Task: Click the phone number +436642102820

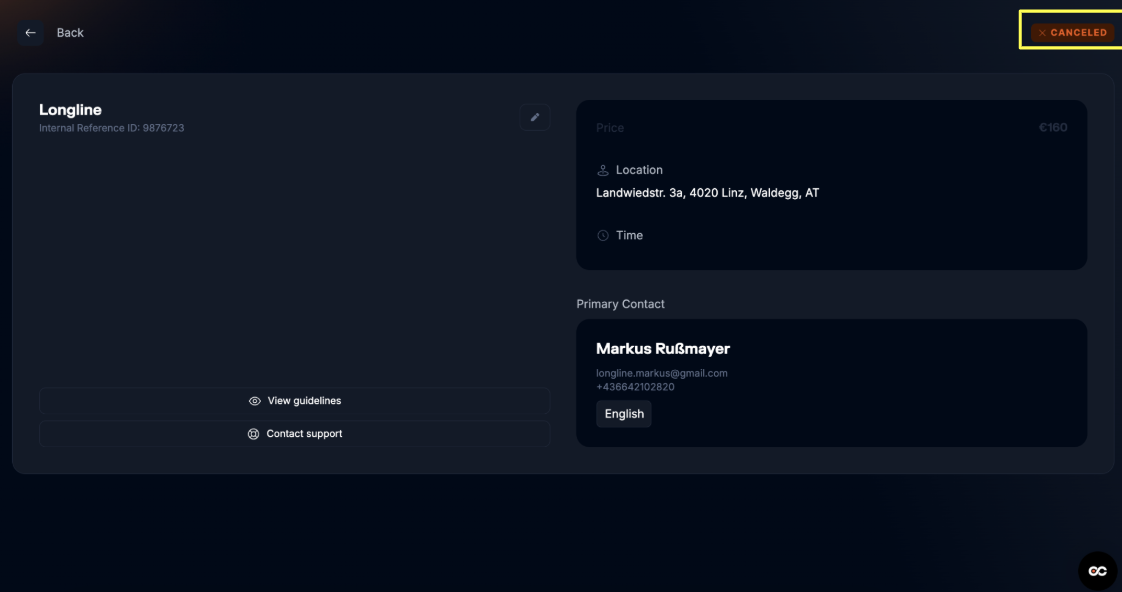Action: point(635,387)
